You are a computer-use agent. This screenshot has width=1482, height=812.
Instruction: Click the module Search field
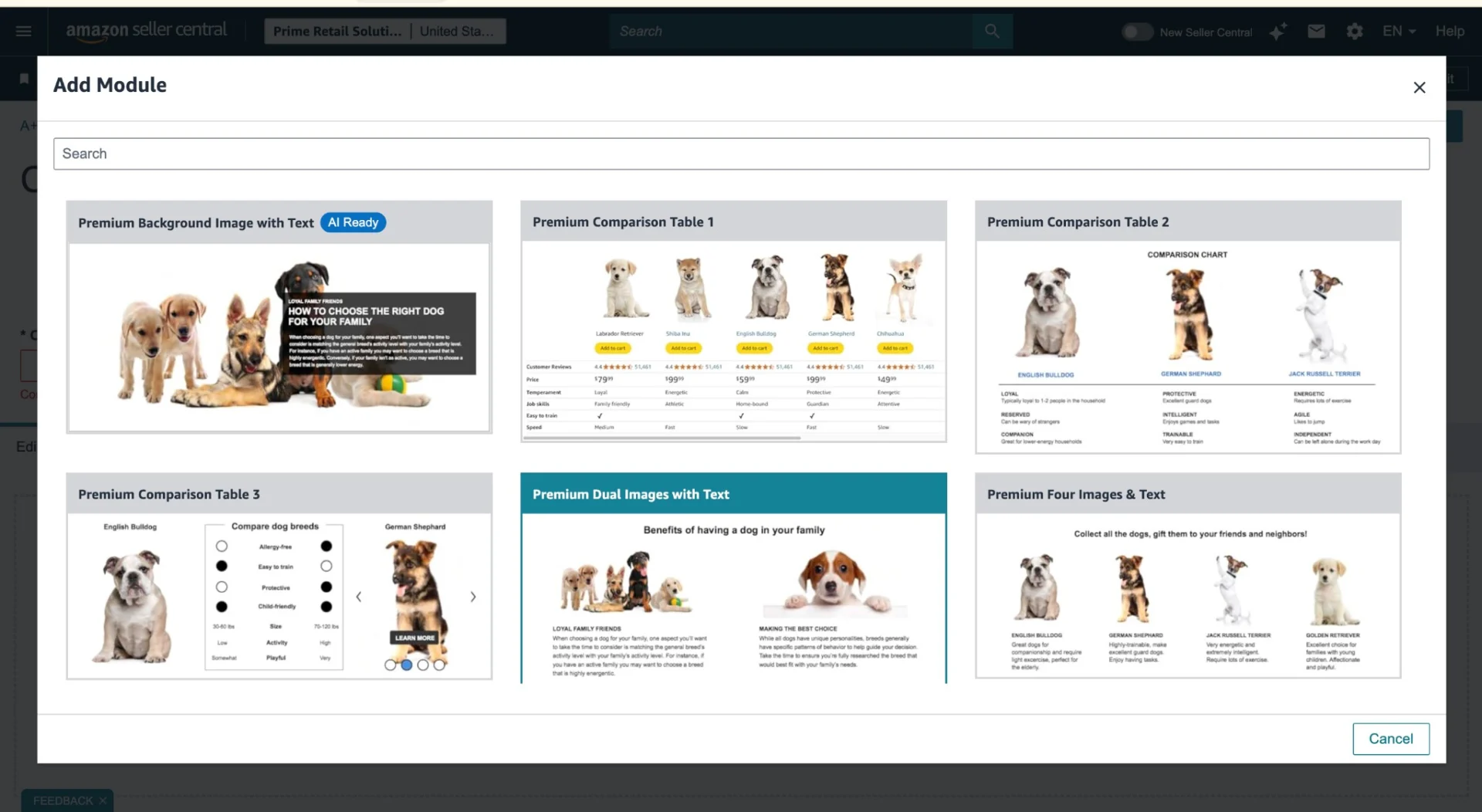(741, 154)
